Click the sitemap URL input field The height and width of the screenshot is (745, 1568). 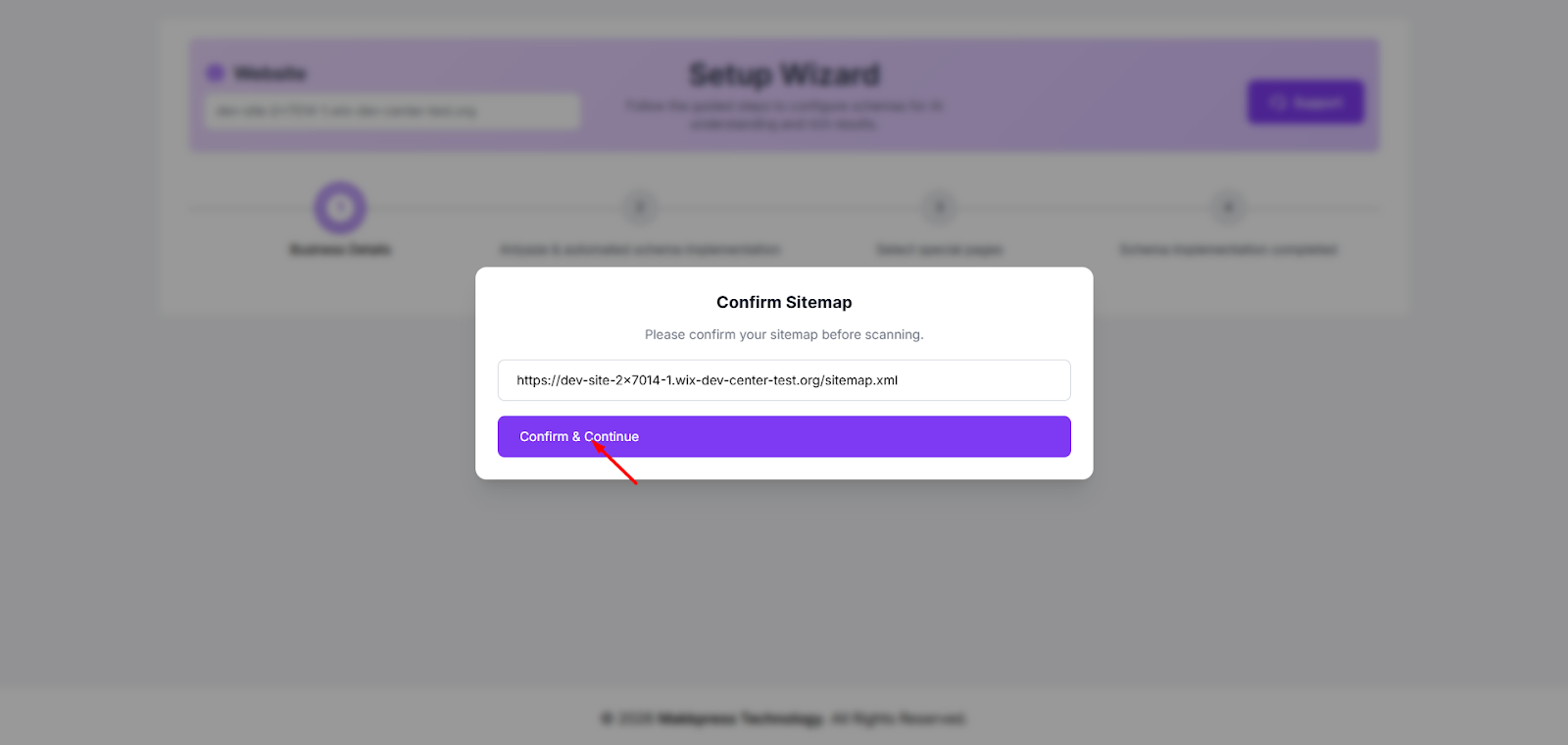783,380
